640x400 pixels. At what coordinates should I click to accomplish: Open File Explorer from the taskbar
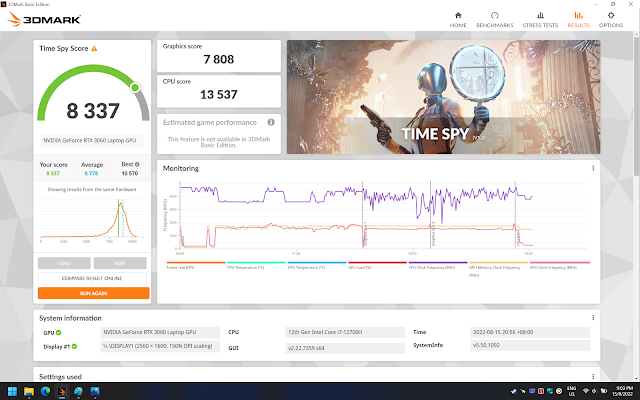pyautogui.click(x=29, y=391)
